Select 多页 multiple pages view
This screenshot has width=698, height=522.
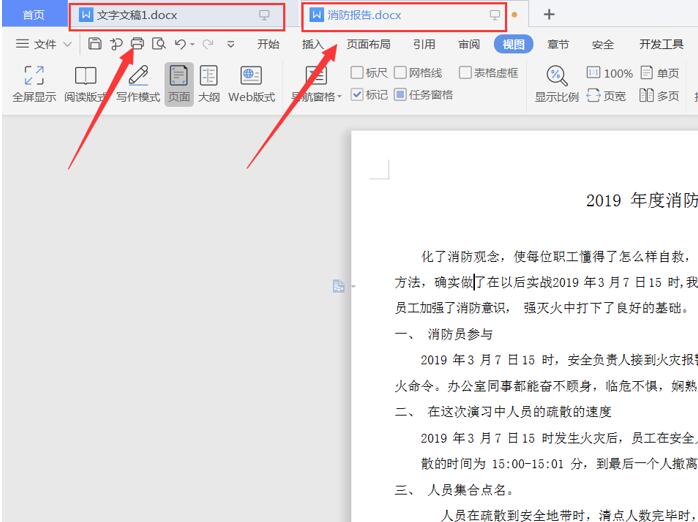[x=660, y=96]
